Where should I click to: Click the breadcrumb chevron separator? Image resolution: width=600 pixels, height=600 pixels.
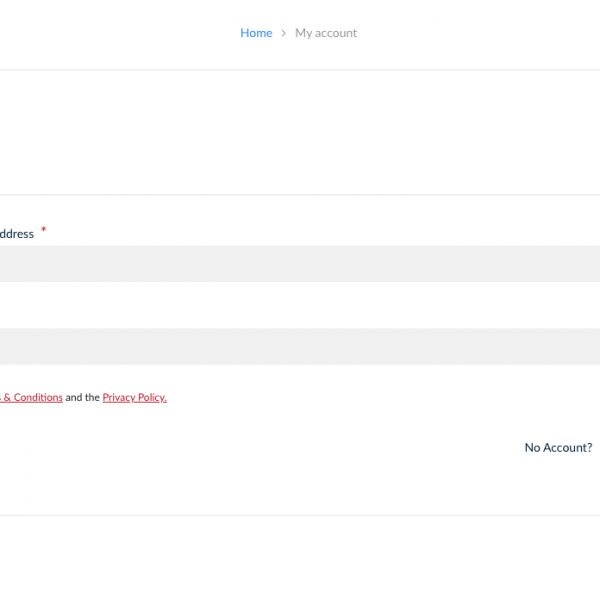coord(284,33)
